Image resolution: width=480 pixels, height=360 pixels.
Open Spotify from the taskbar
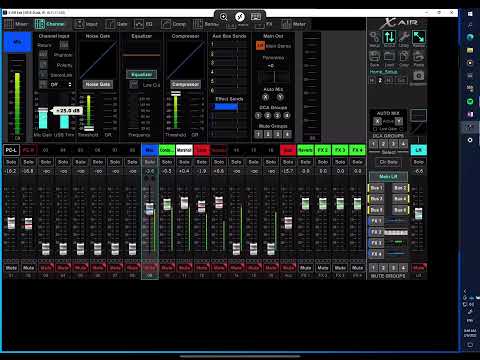click(470, 101)
